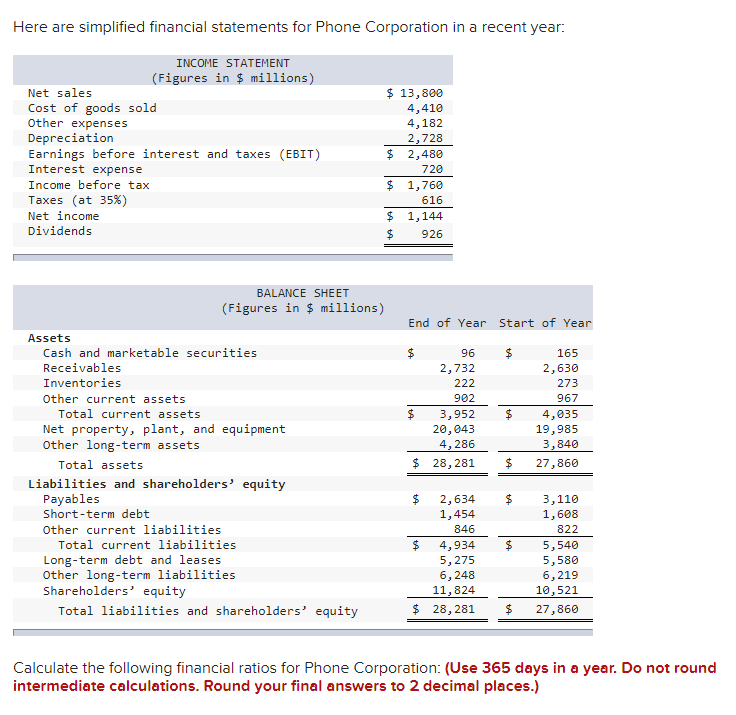
Task: Click start-of-year Inventories 273
Action: click(x=567, y=383)
